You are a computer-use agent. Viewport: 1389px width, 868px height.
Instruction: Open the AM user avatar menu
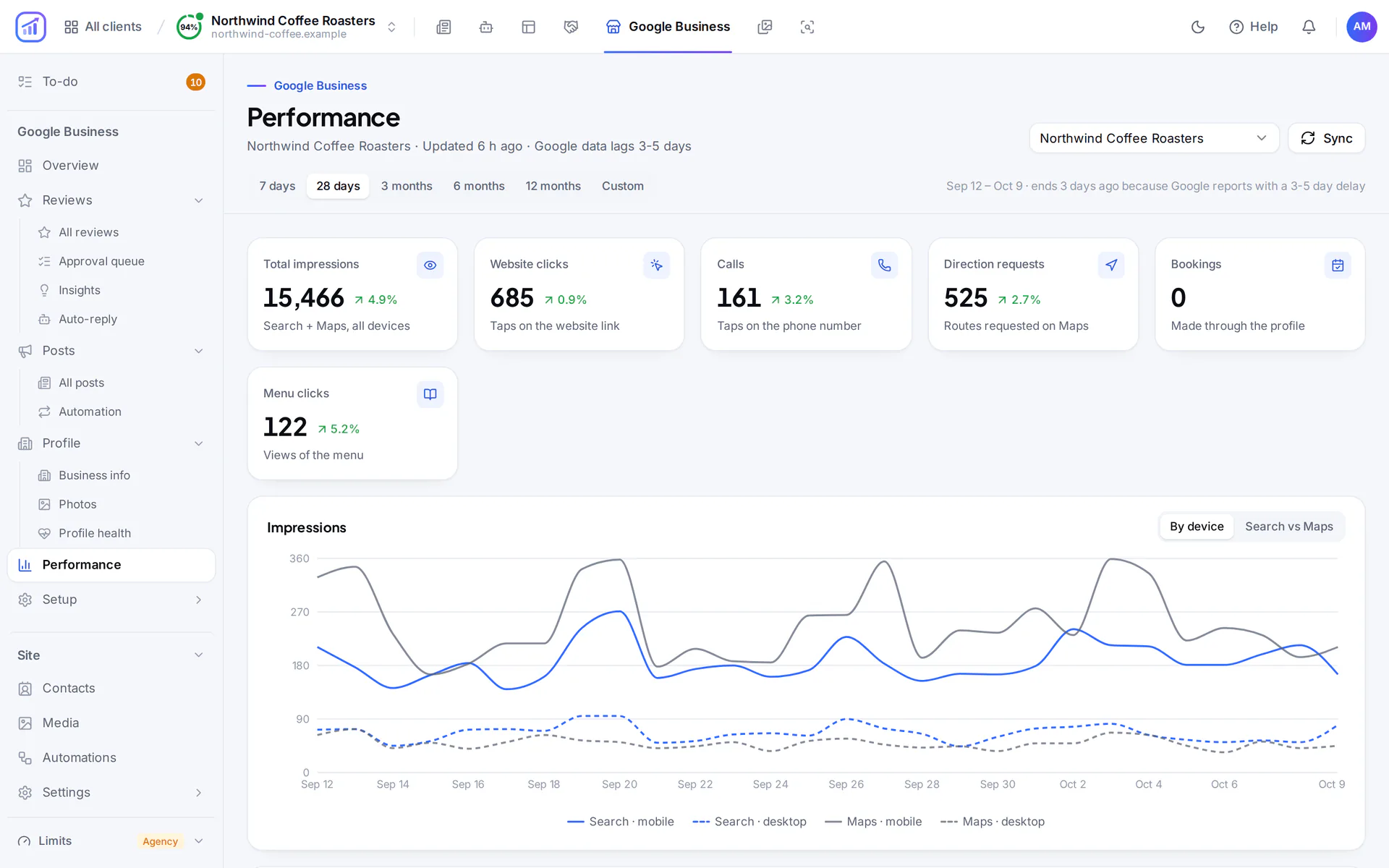coord(1362,27)
